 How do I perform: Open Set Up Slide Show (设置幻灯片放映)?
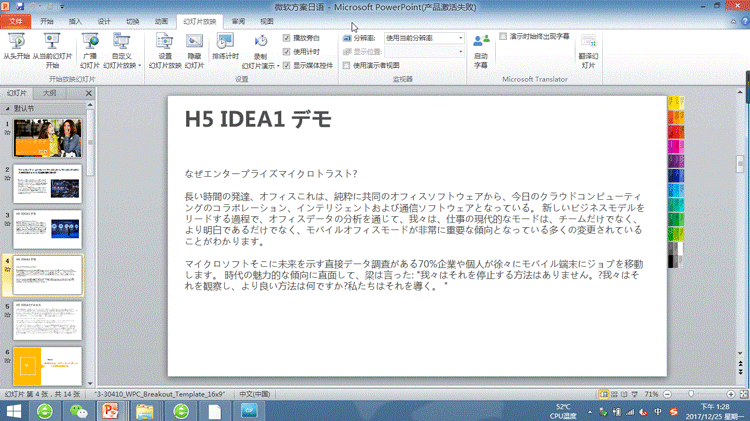coord(165,51)
